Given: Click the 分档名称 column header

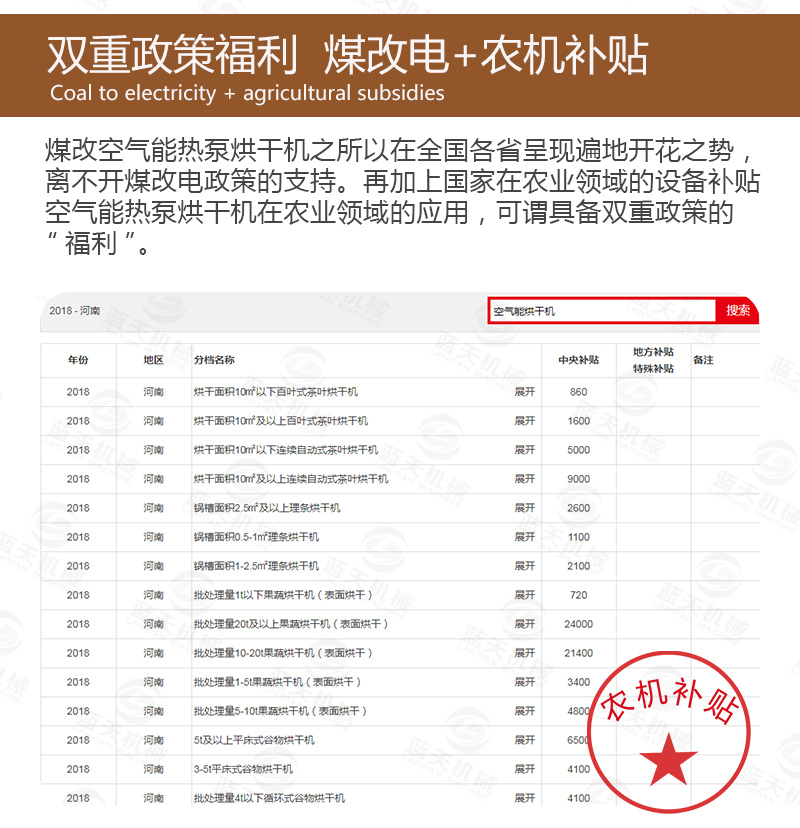Looking at the screenshot, I should coord(215,357).
